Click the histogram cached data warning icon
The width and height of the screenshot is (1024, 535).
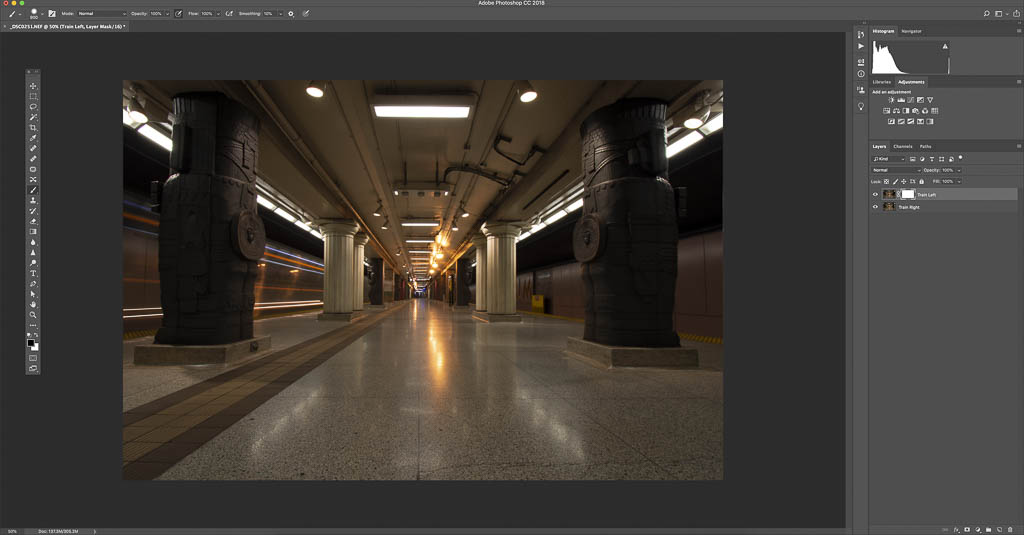[x=944, y=46]
